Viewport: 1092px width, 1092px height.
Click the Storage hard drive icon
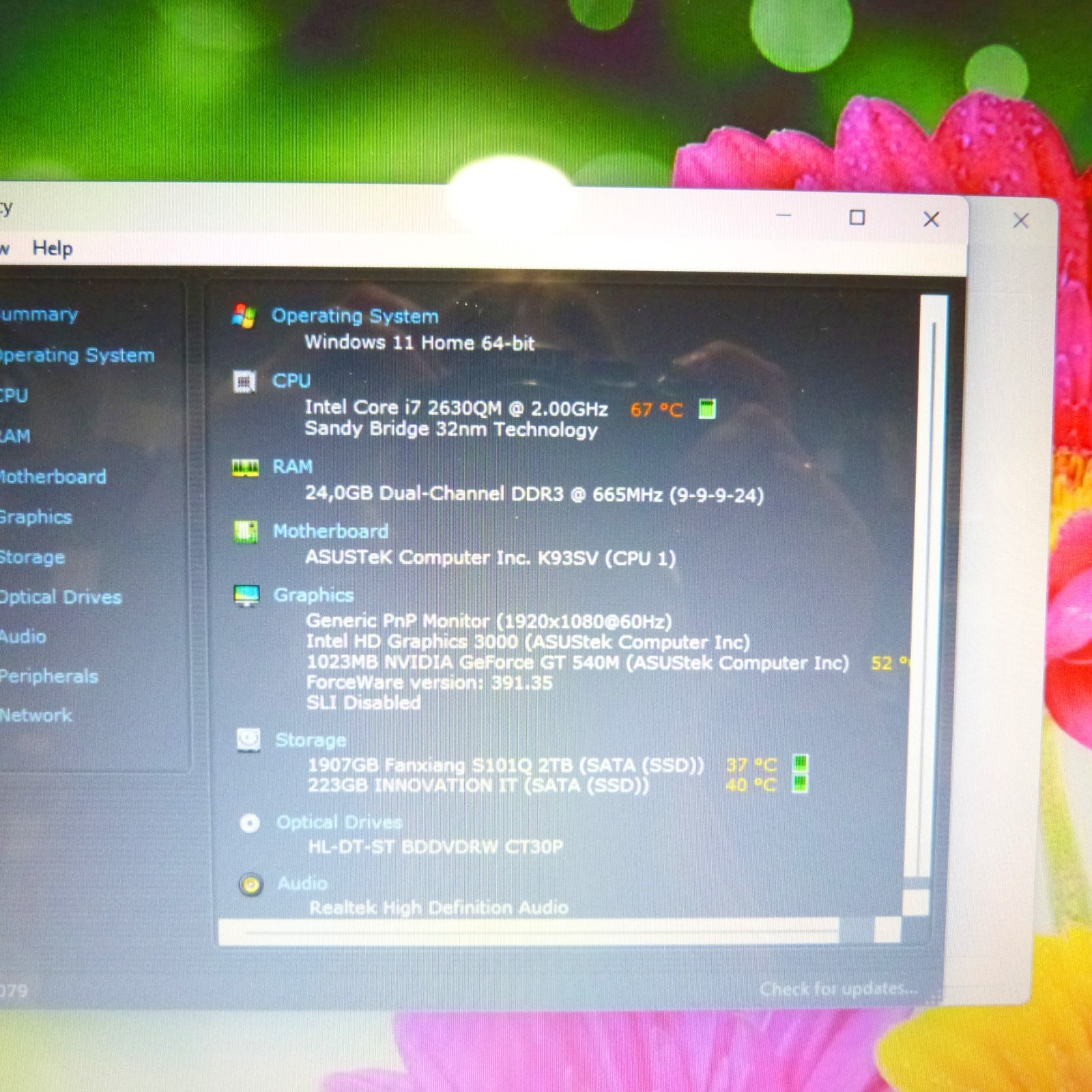tap(248, 739)
